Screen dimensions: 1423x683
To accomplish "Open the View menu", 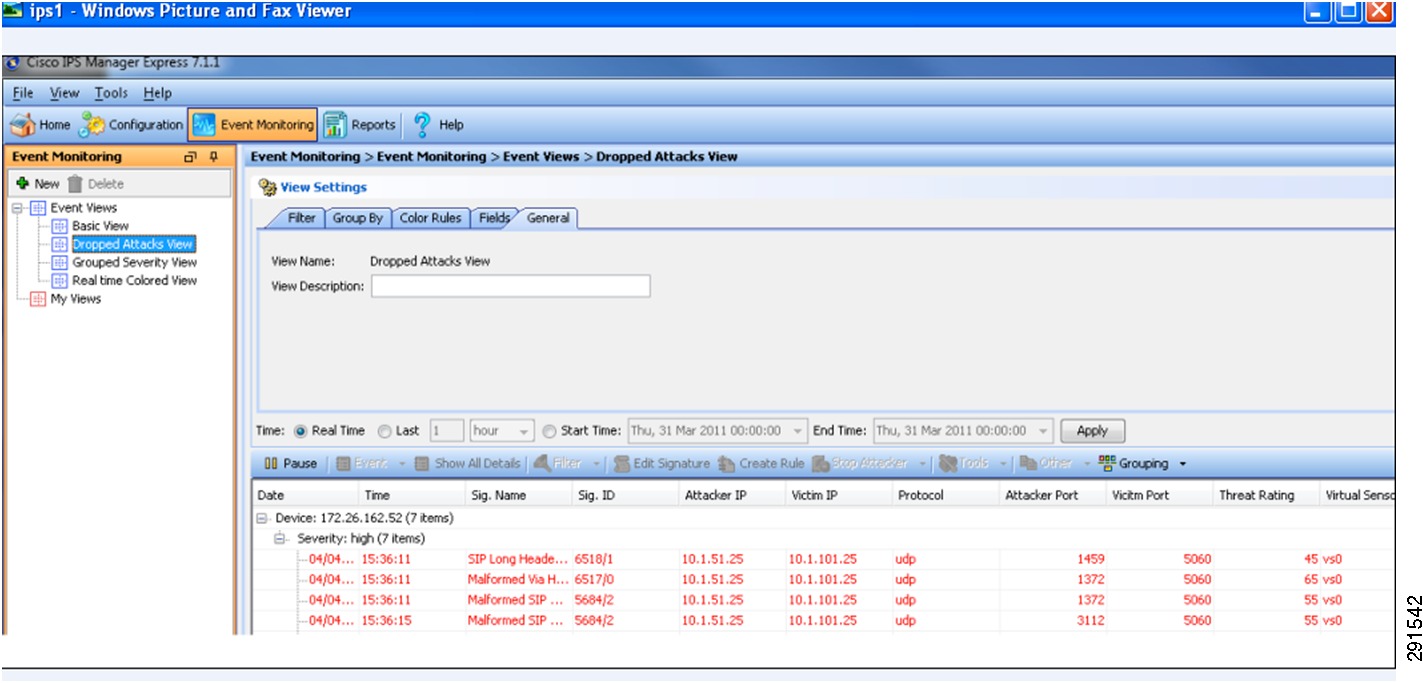I will point(64,93).
